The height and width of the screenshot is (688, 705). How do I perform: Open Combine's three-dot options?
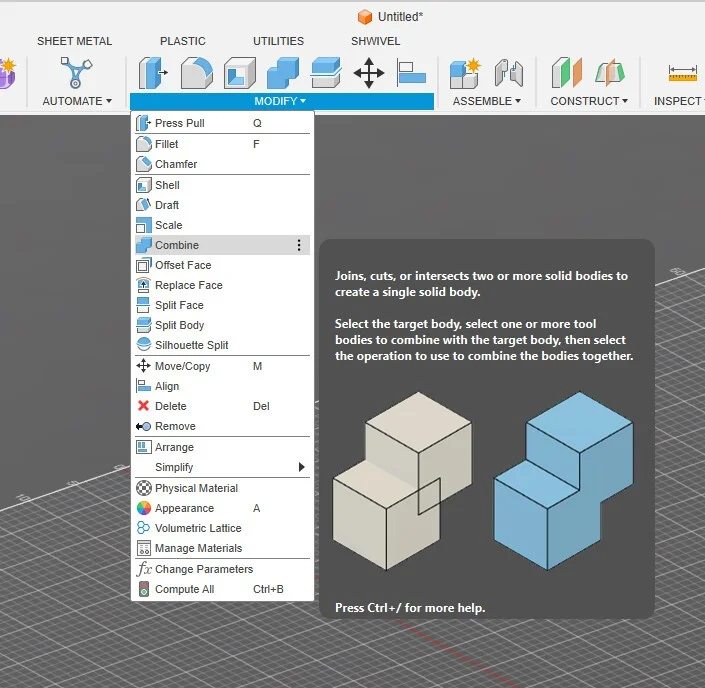pyautogui.click(x=299, y=245)
